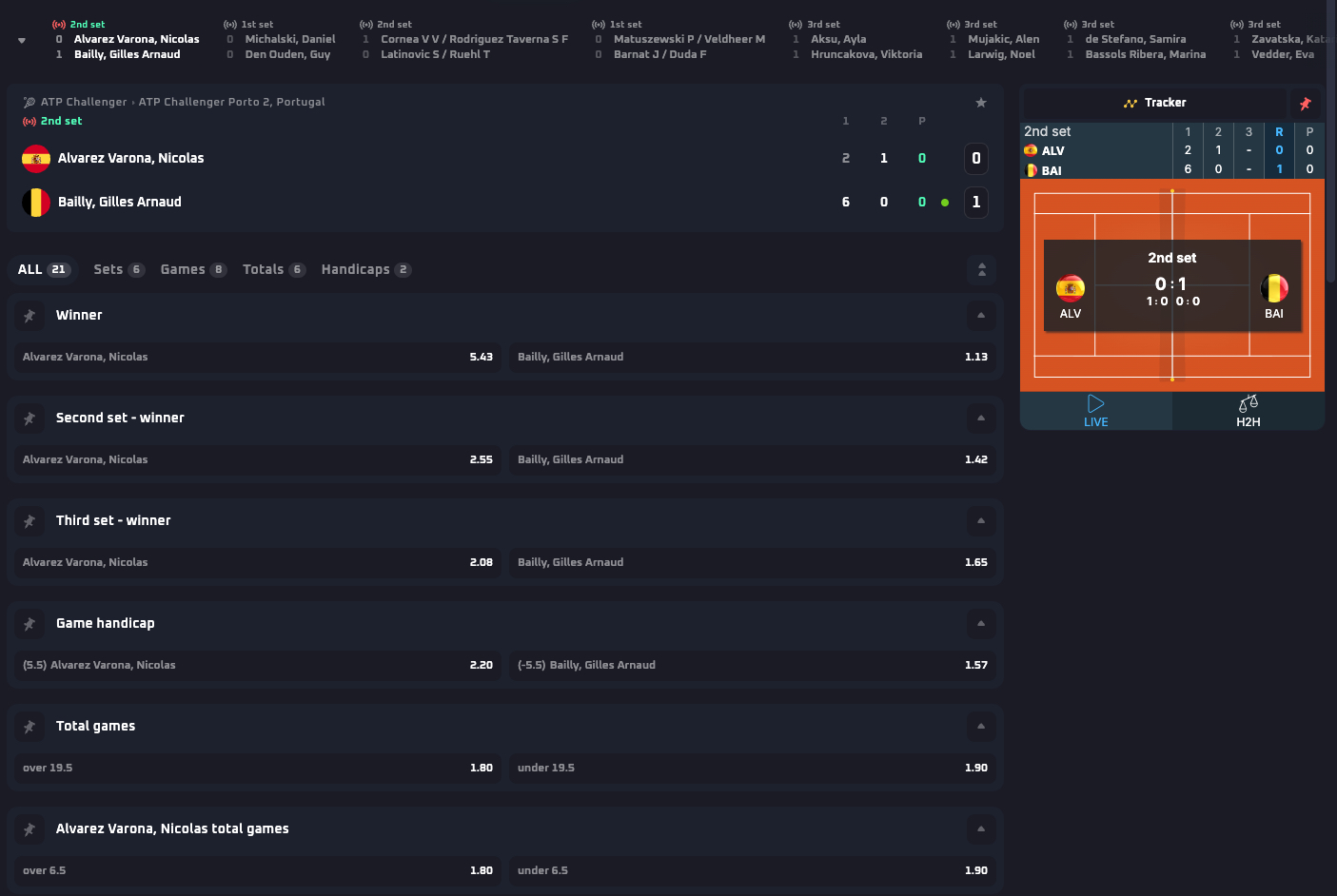This screenshot has width=1337, height=896.
Task: Bet on Bailly to win at 1.13
Action: point(752,358)
